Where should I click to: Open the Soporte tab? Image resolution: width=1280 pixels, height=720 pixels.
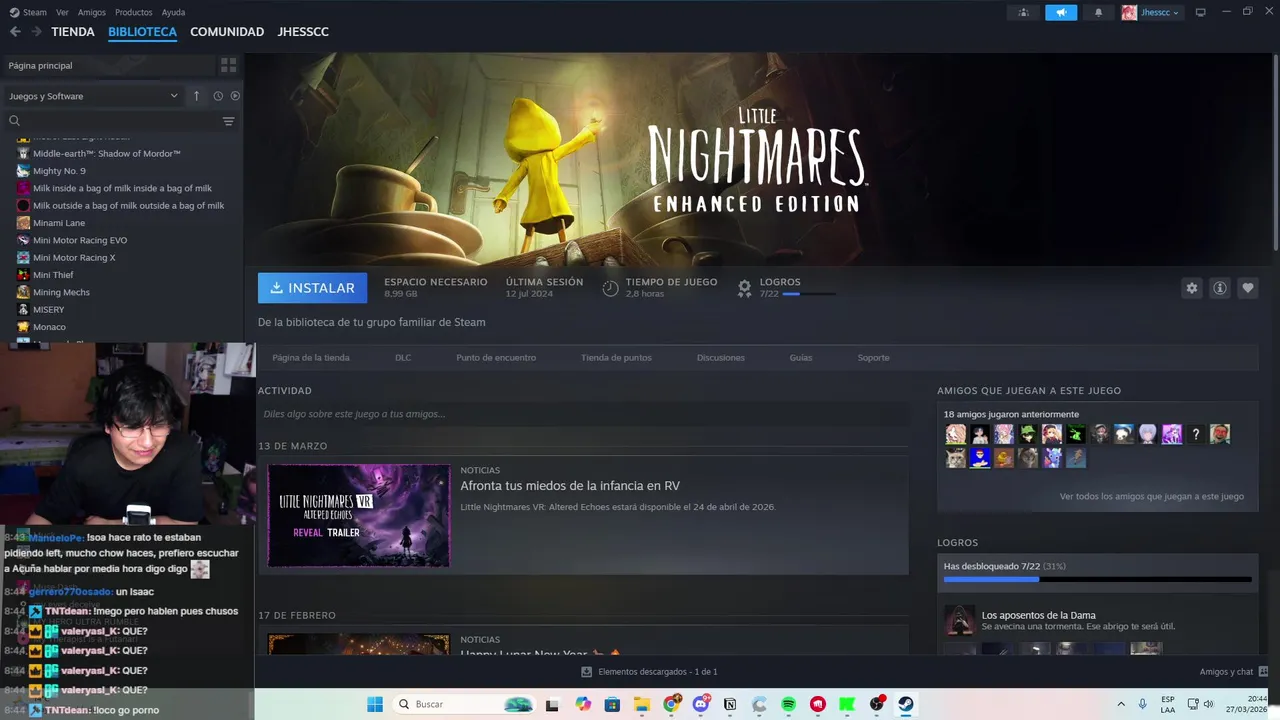(x=873, y=357)
